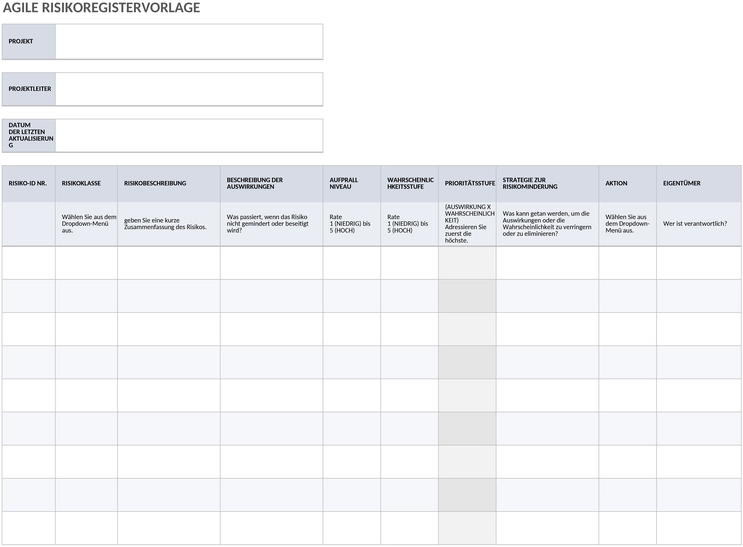The image size is (743, 547).
Task: Click the PRIORITÄTSSTUFE column header
Action: (468, 183)
